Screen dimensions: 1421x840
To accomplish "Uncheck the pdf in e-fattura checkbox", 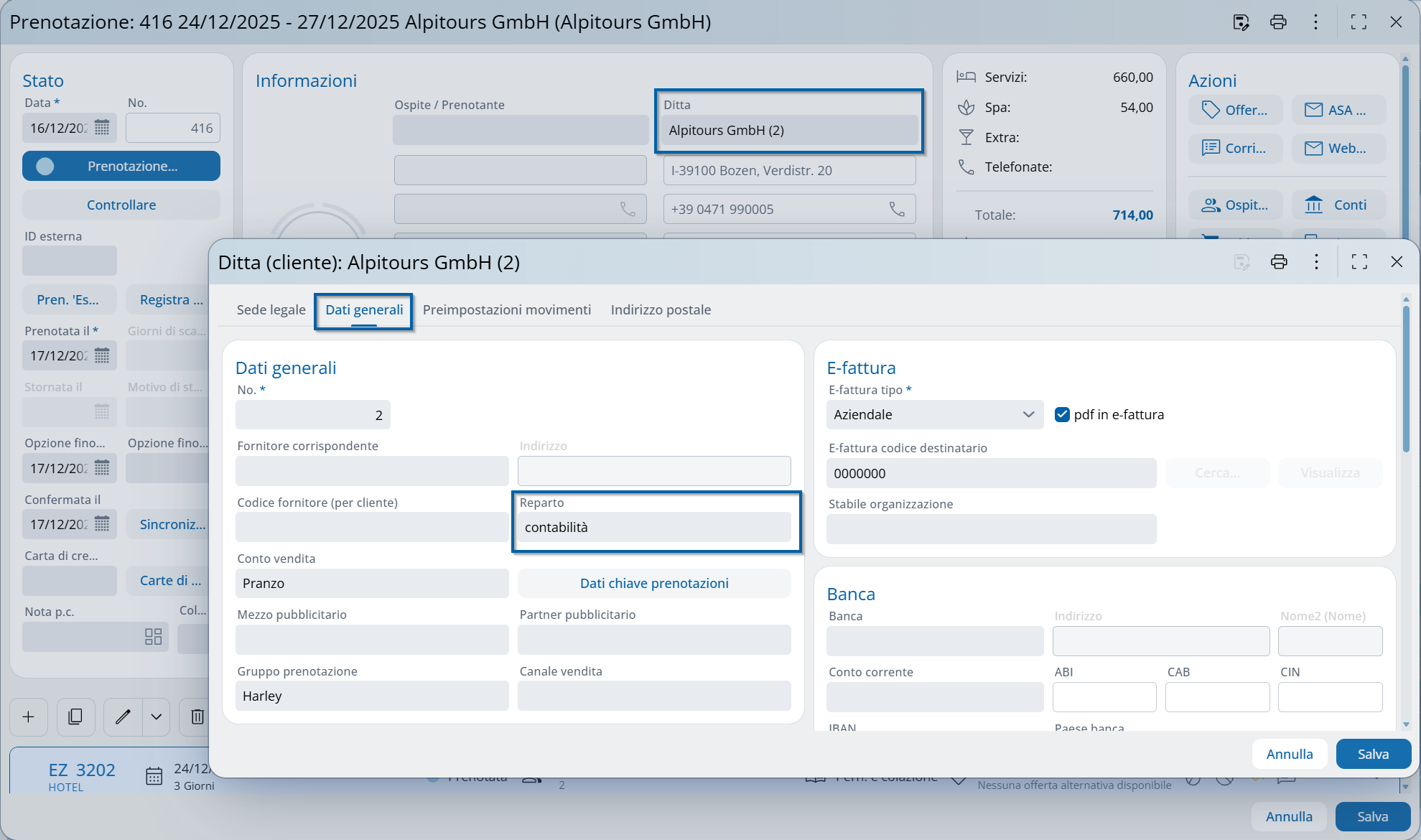I will click(x=1062, y=414).
